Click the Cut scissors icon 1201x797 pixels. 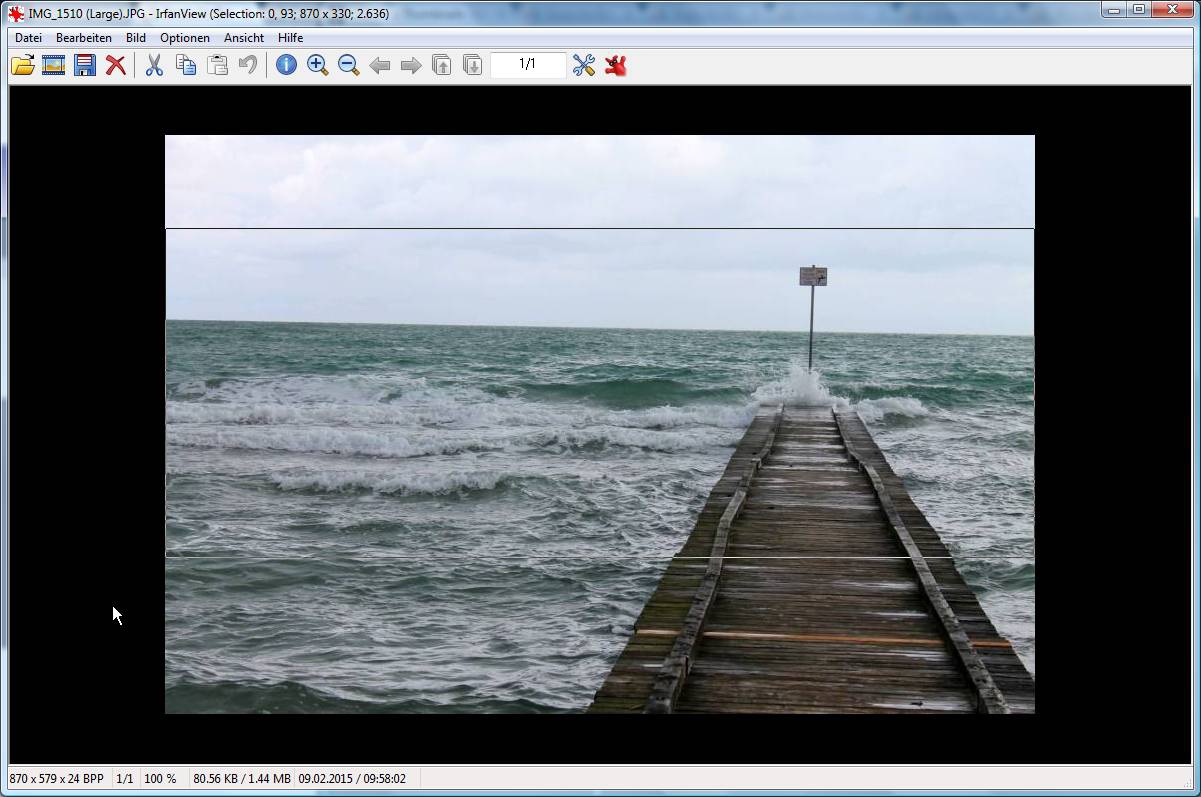coord(154,65)
